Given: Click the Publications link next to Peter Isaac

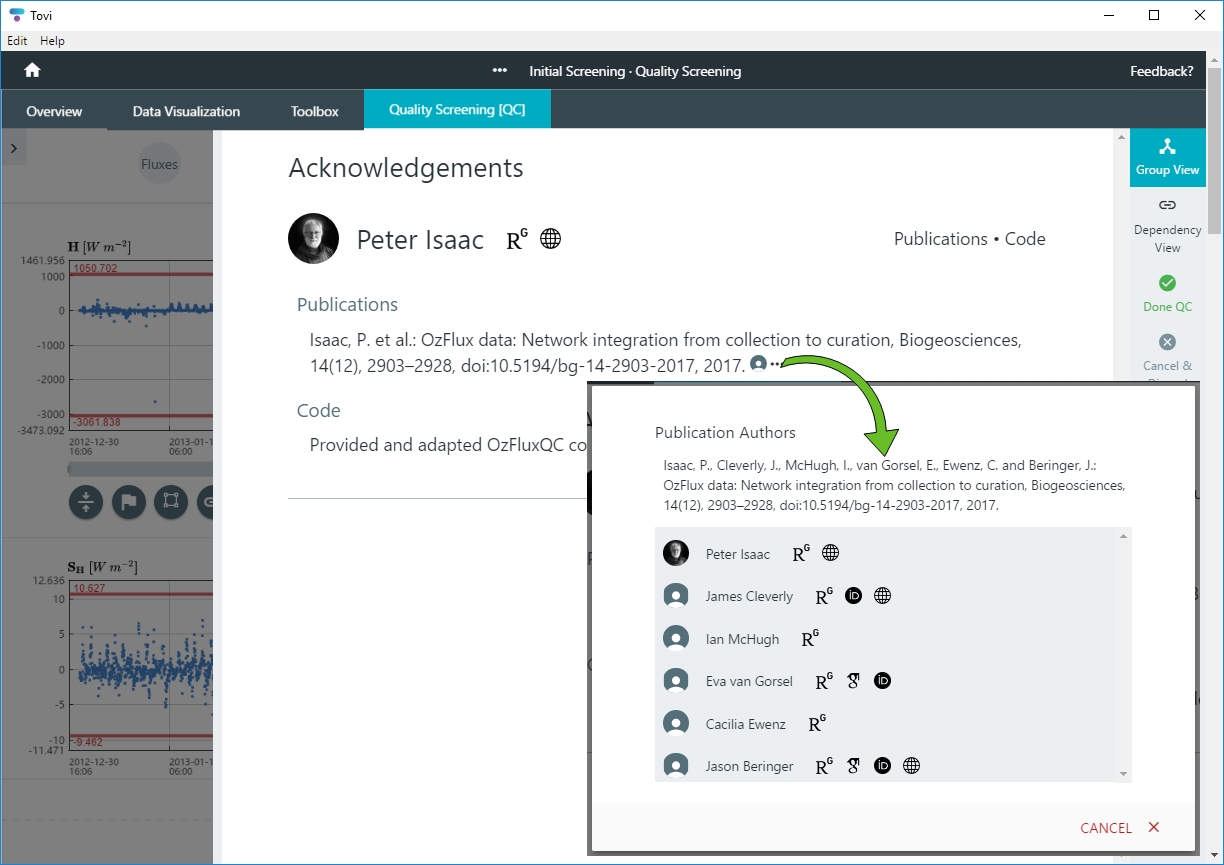Looking at the screenshot, I should tap(940, 238).
